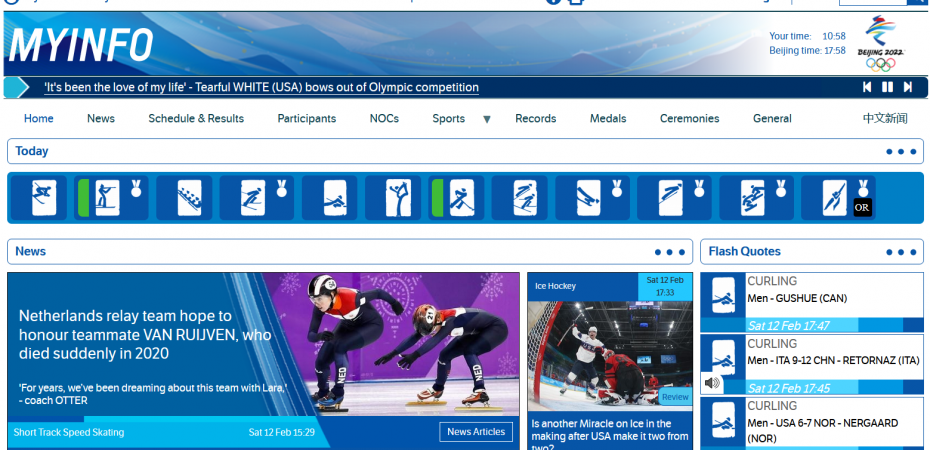The width and height of the screenshot is (930, 450).
Task: Click the Short Track Speed Skating label
Action: (x=69, y=432)
